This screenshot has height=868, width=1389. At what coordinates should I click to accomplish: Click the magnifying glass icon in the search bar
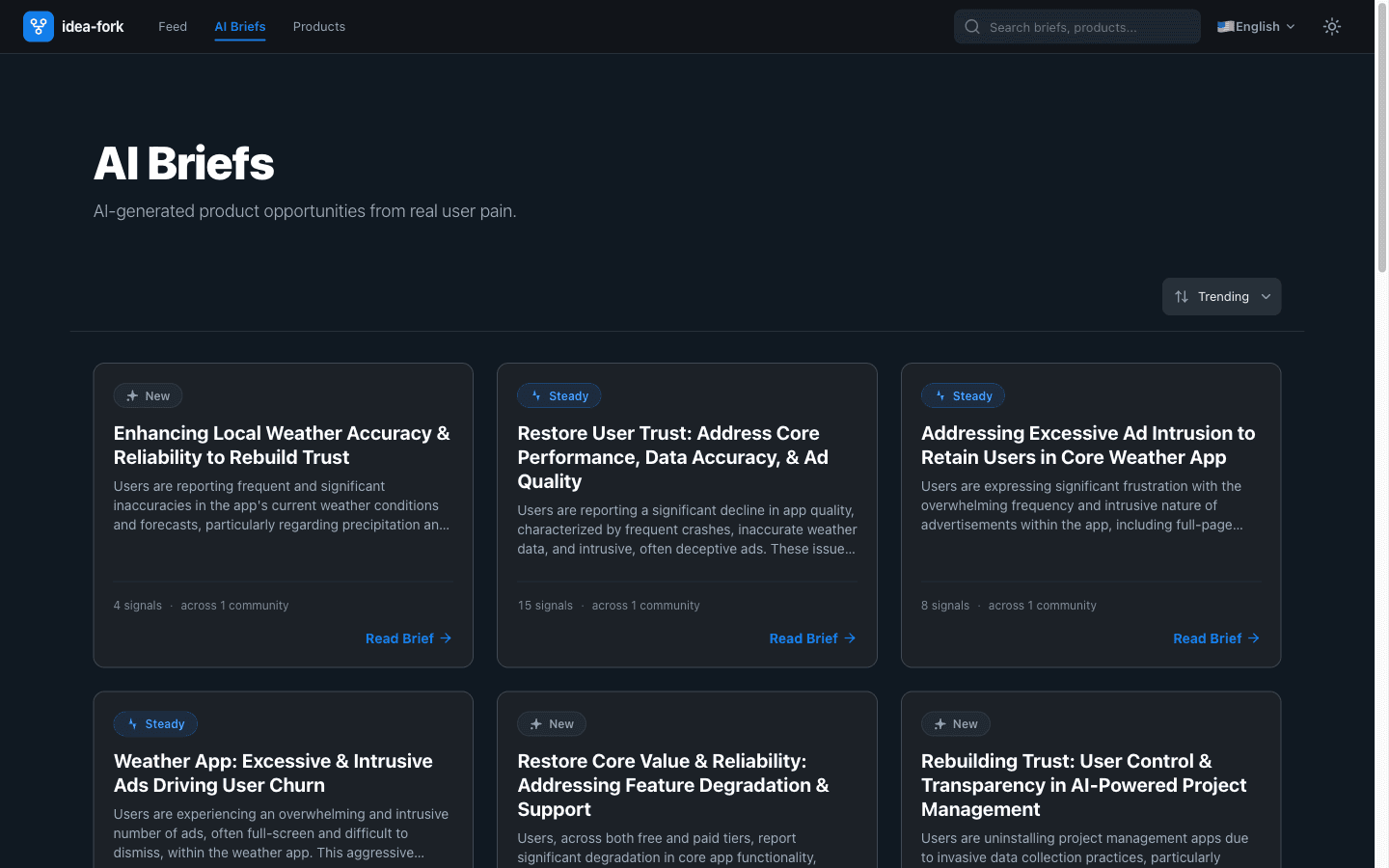(x=972, y=26)
